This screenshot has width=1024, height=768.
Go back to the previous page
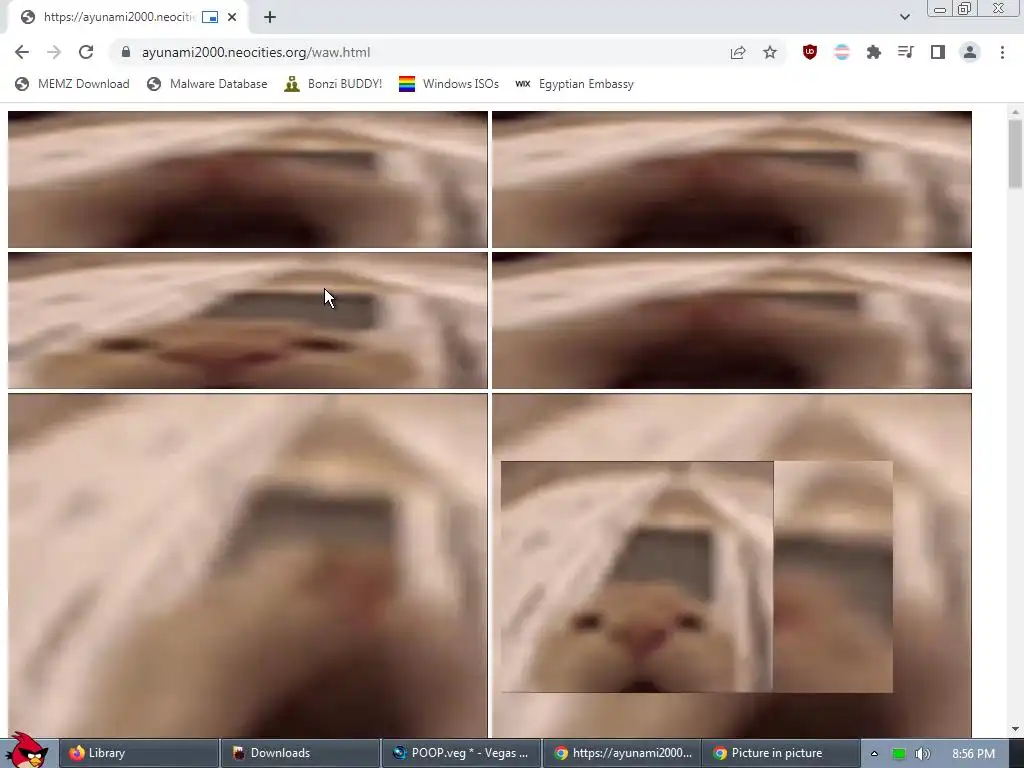tap(22, 52)
